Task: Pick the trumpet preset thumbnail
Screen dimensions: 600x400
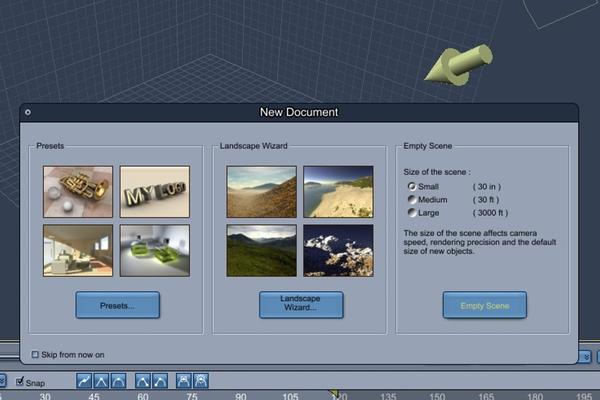Action: 78,192
